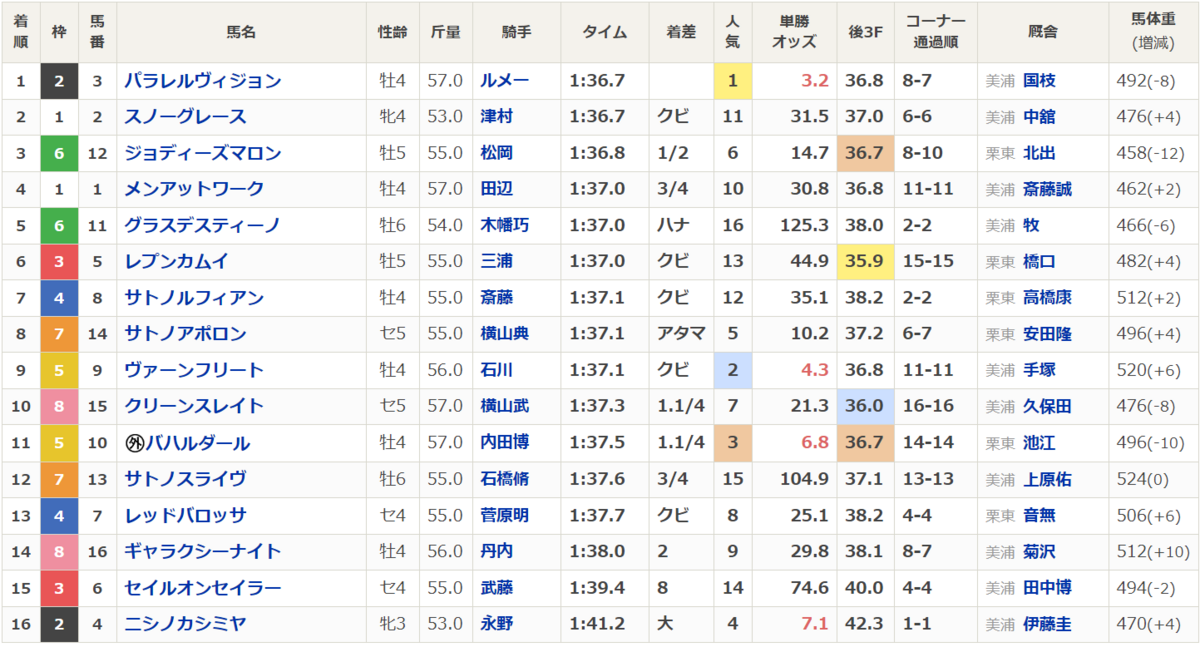Click trainer 伊藤圭 link

[x=1047, y=624]
